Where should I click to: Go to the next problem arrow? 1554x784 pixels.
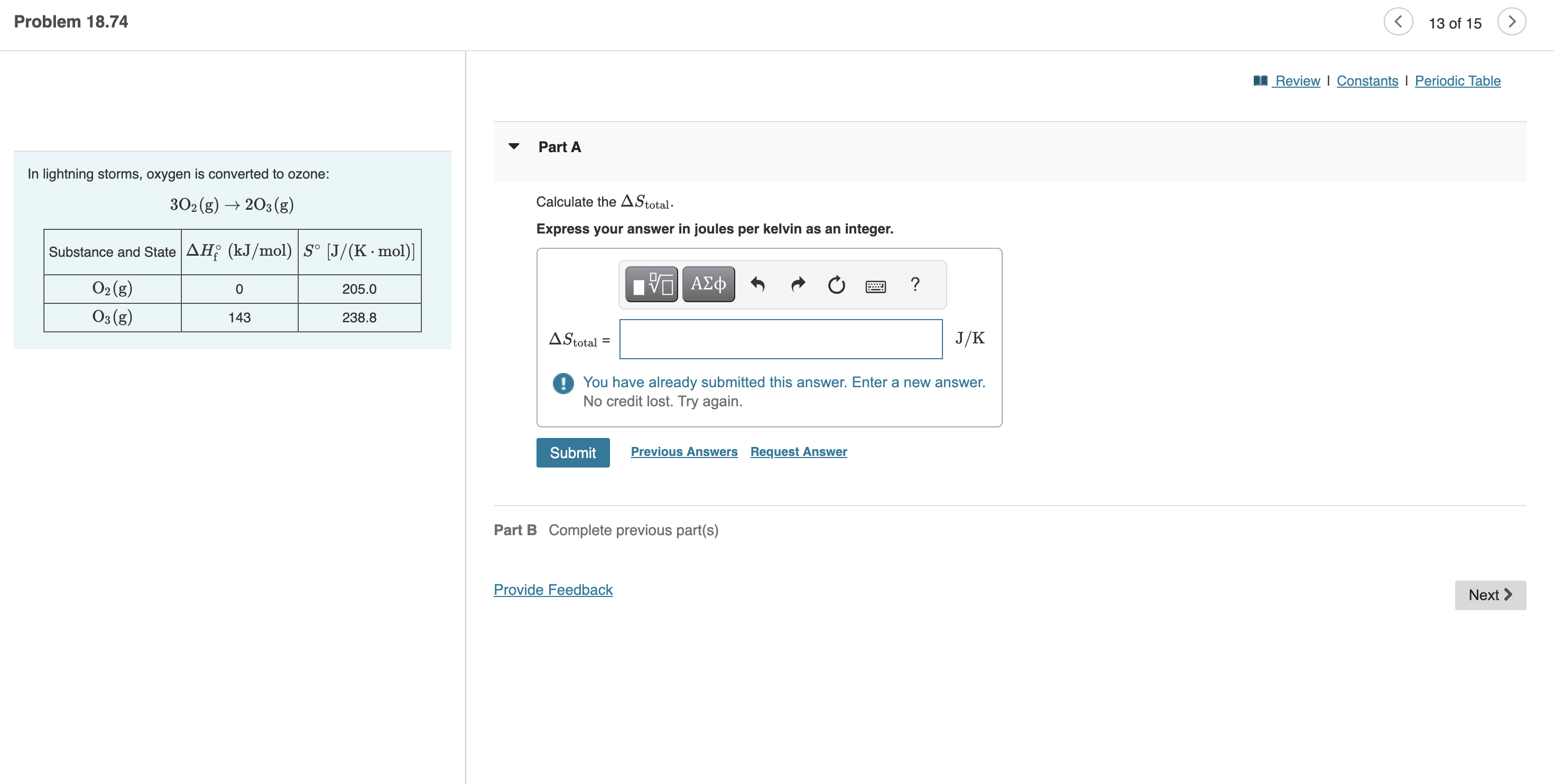(x=1511, y=22)
